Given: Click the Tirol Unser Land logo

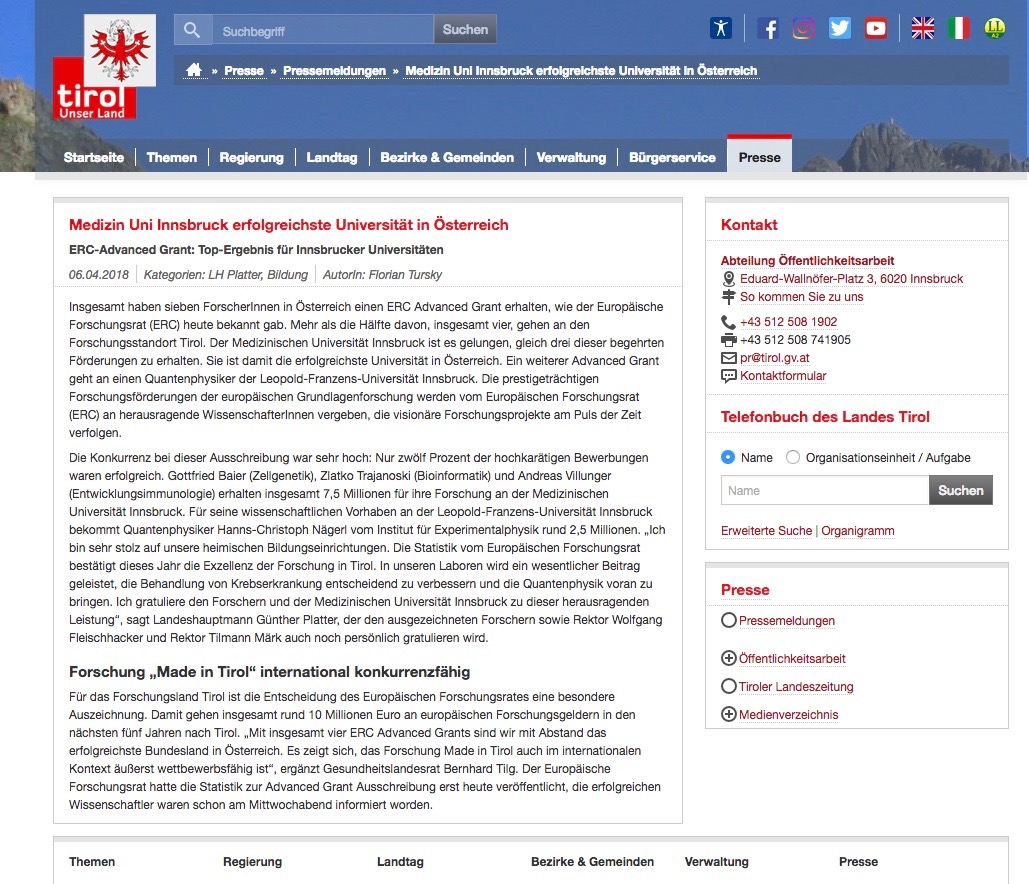Looking at the screenshot, I should click(104, 66).
